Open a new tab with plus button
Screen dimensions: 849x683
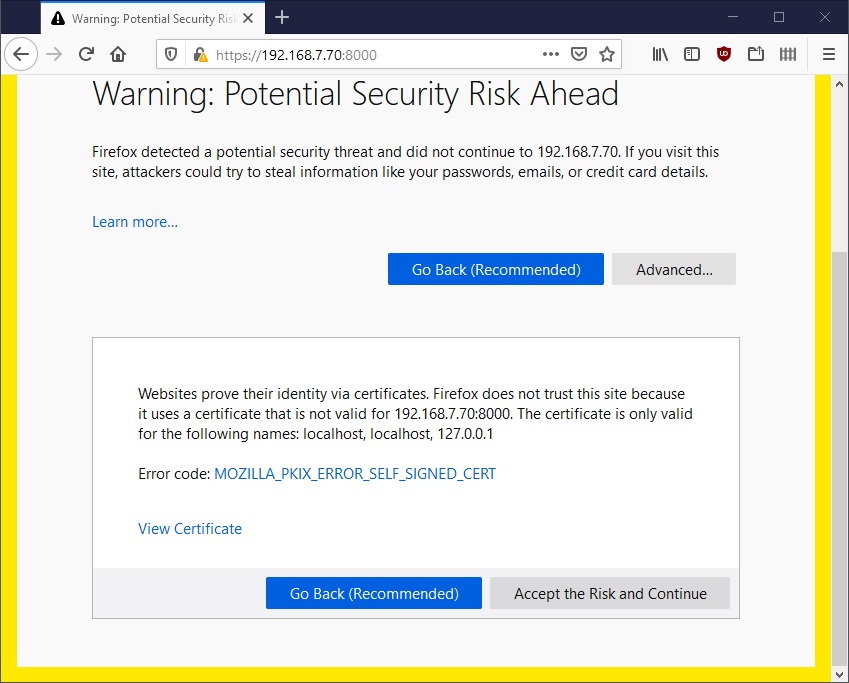point(282,17)
